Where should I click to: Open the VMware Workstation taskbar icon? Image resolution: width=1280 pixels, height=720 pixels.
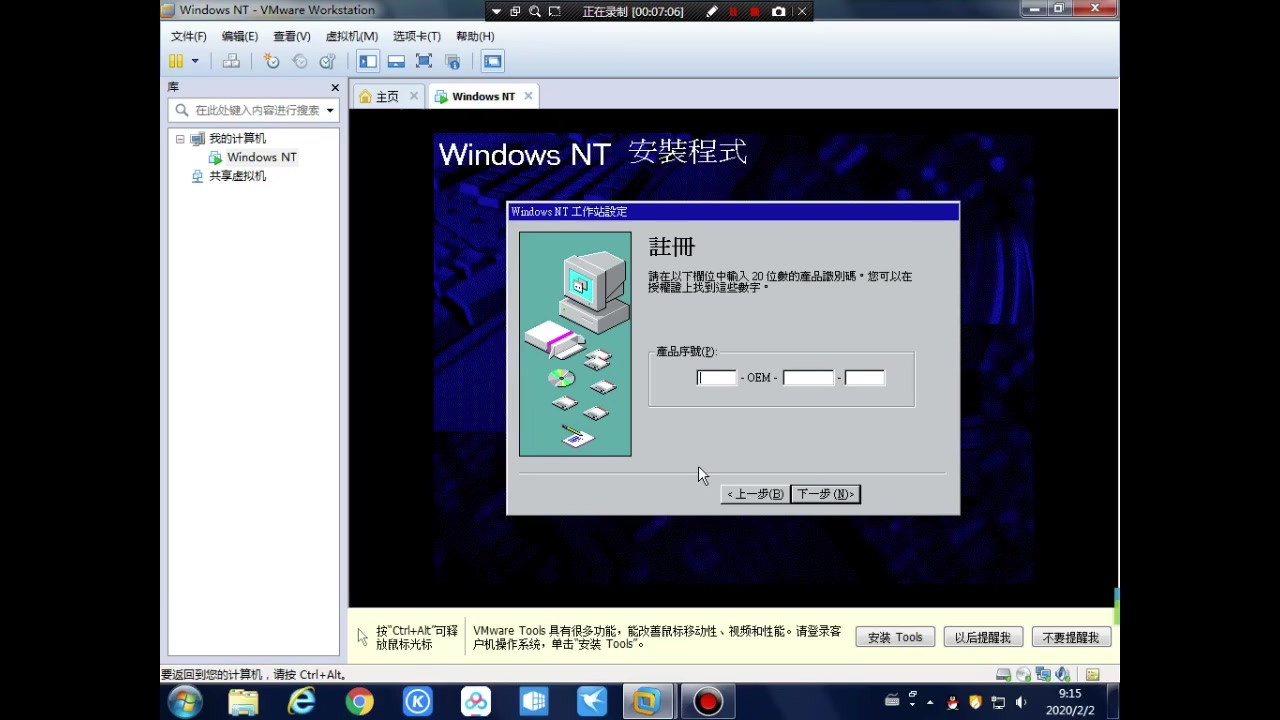(x=646, y=701)
